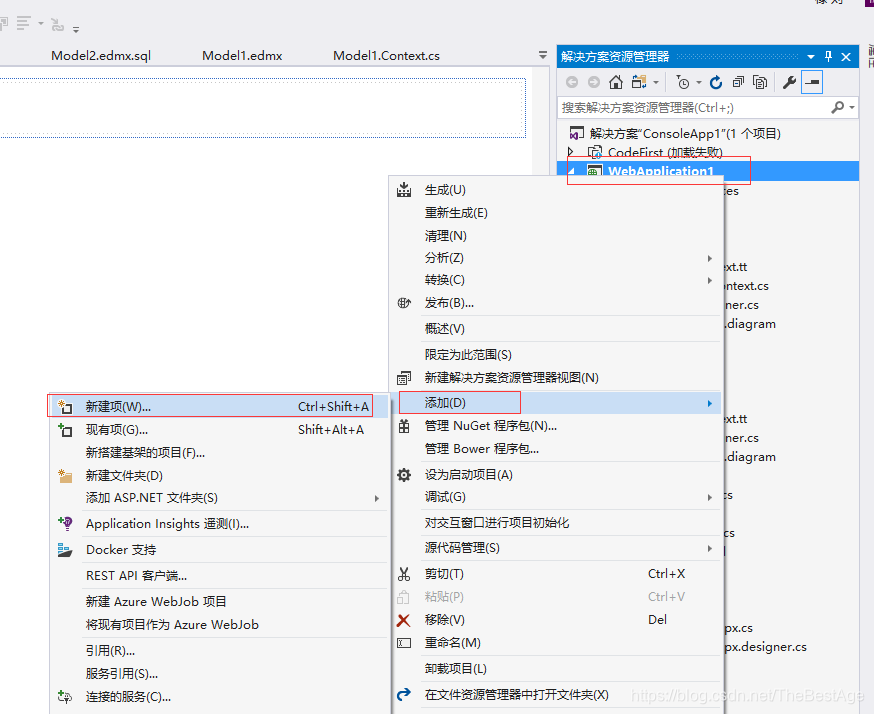
Task: Expand the CodeFirst project node
Action: (570, 152)
